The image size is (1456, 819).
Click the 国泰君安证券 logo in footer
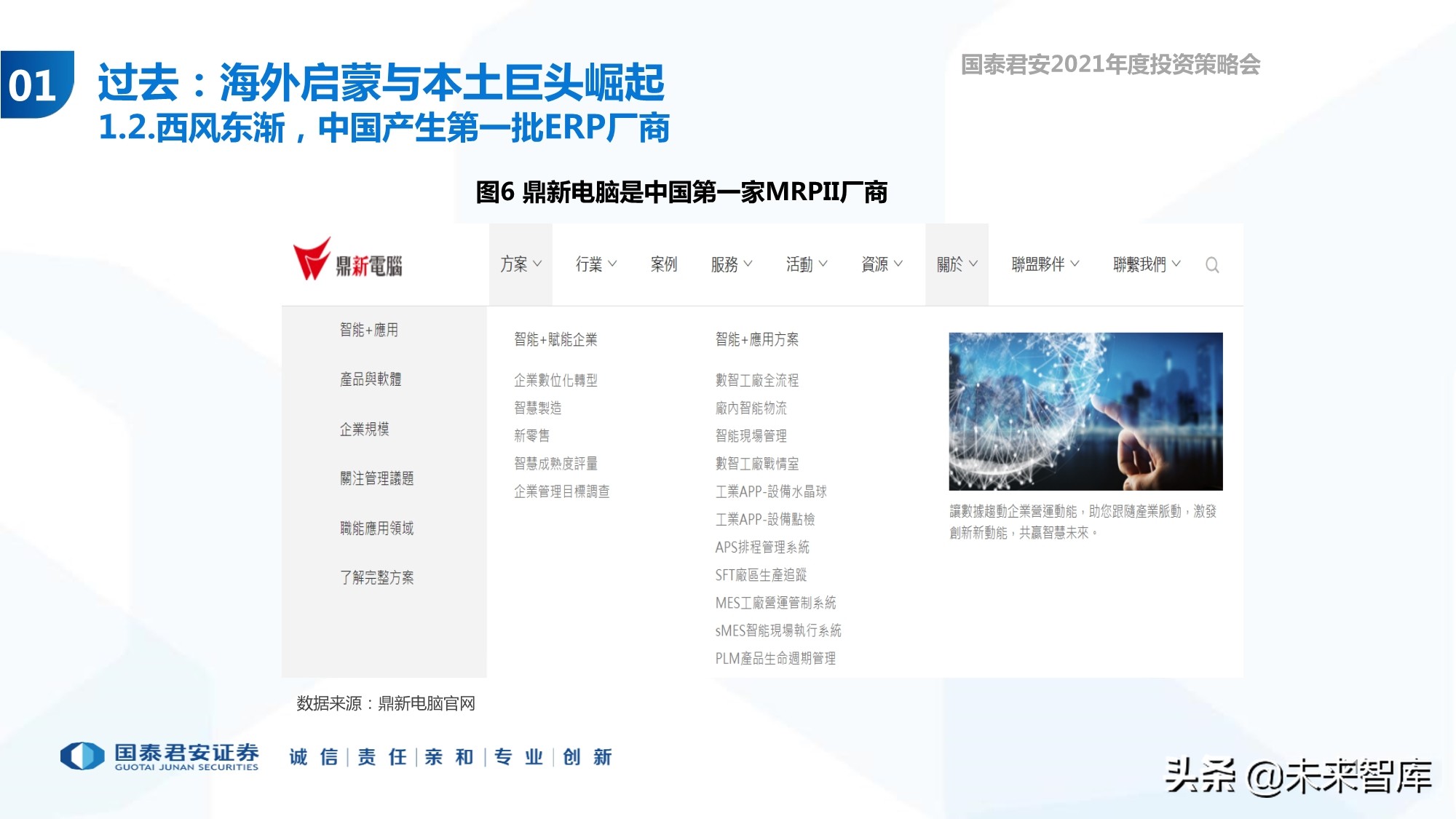click(159, 756)
